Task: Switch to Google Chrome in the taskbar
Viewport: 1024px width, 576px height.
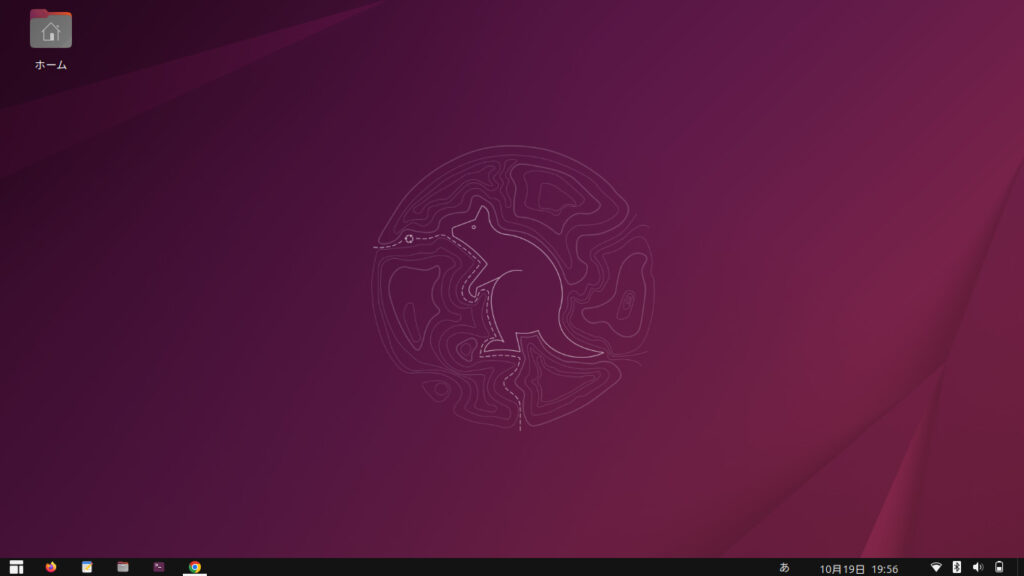Action: [x=195, y=567]
